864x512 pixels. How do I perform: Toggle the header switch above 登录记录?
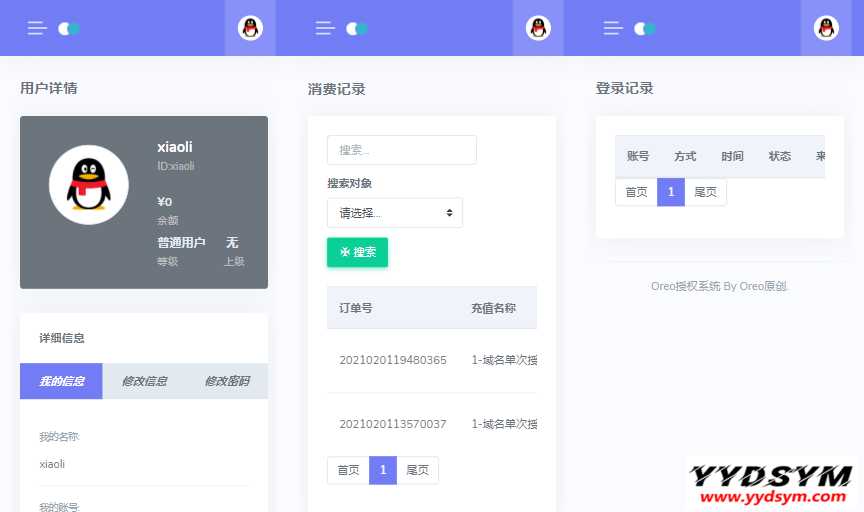point(645,28)
